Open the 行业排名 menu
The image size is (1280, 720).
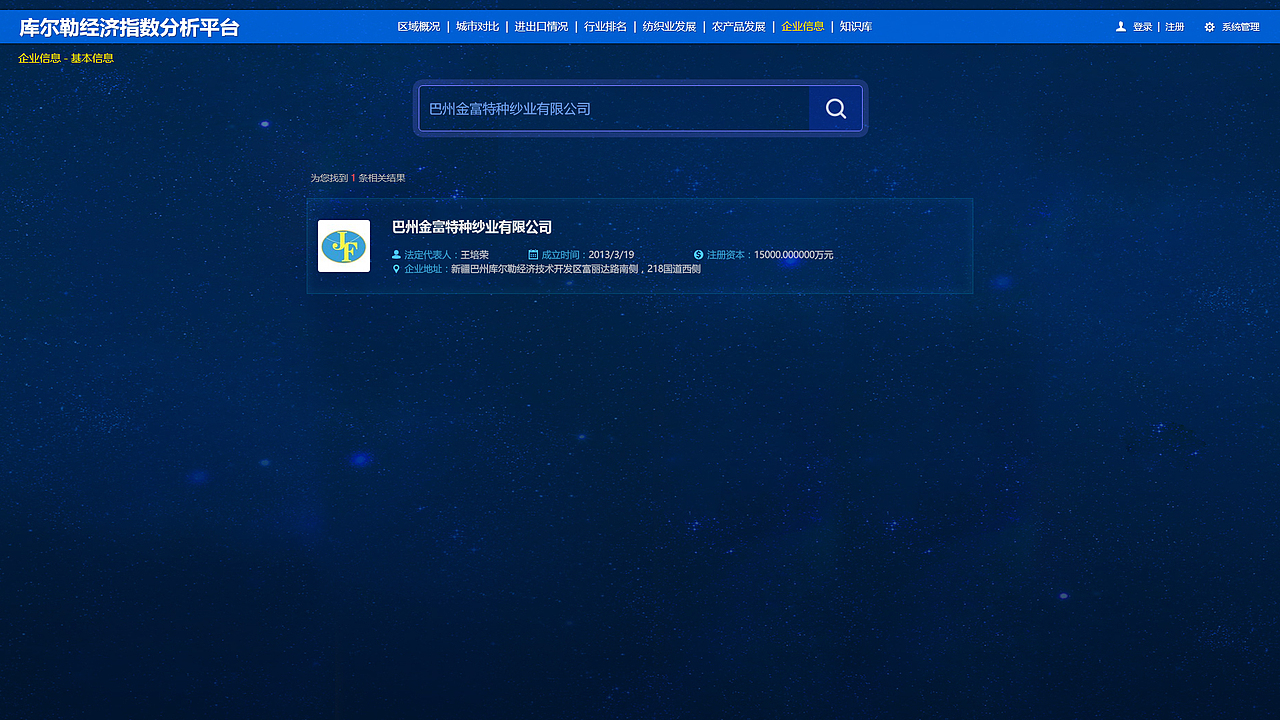point(605,27)
